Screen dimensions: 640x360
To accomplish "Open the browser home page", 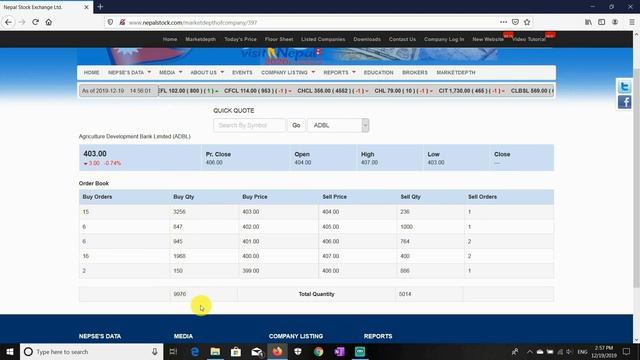I will click(x=49, y=22).
